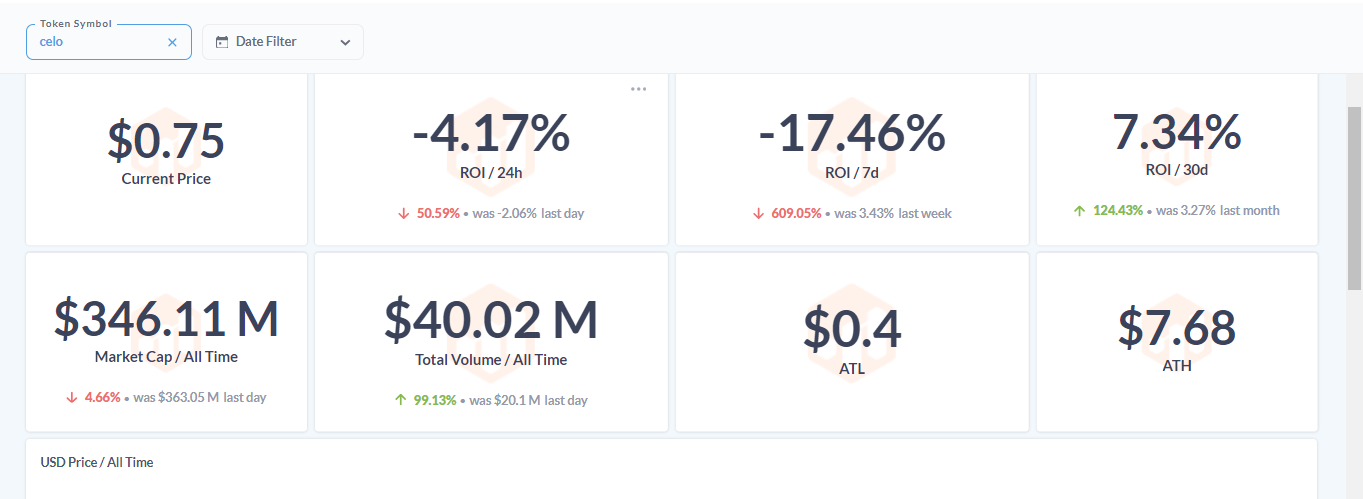Open the Date Filter dropdown
Screen dimensions: 1363x499
(283, 42)
